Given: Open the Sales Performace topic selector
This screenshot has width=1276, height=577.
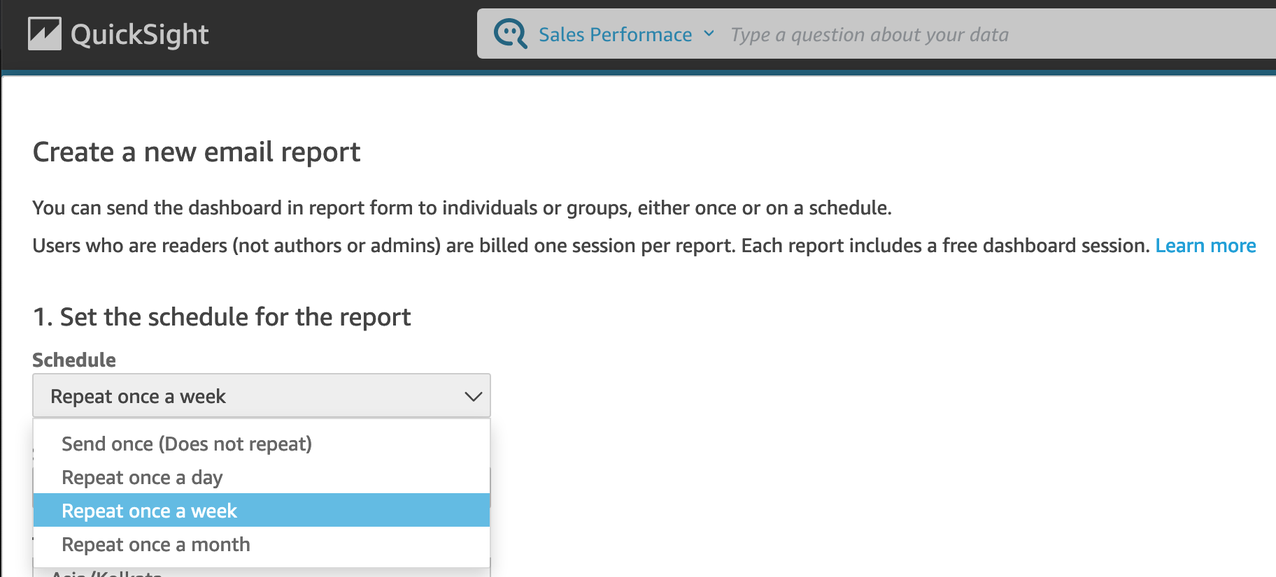Looking at the screenshot, I should (614, 35).
